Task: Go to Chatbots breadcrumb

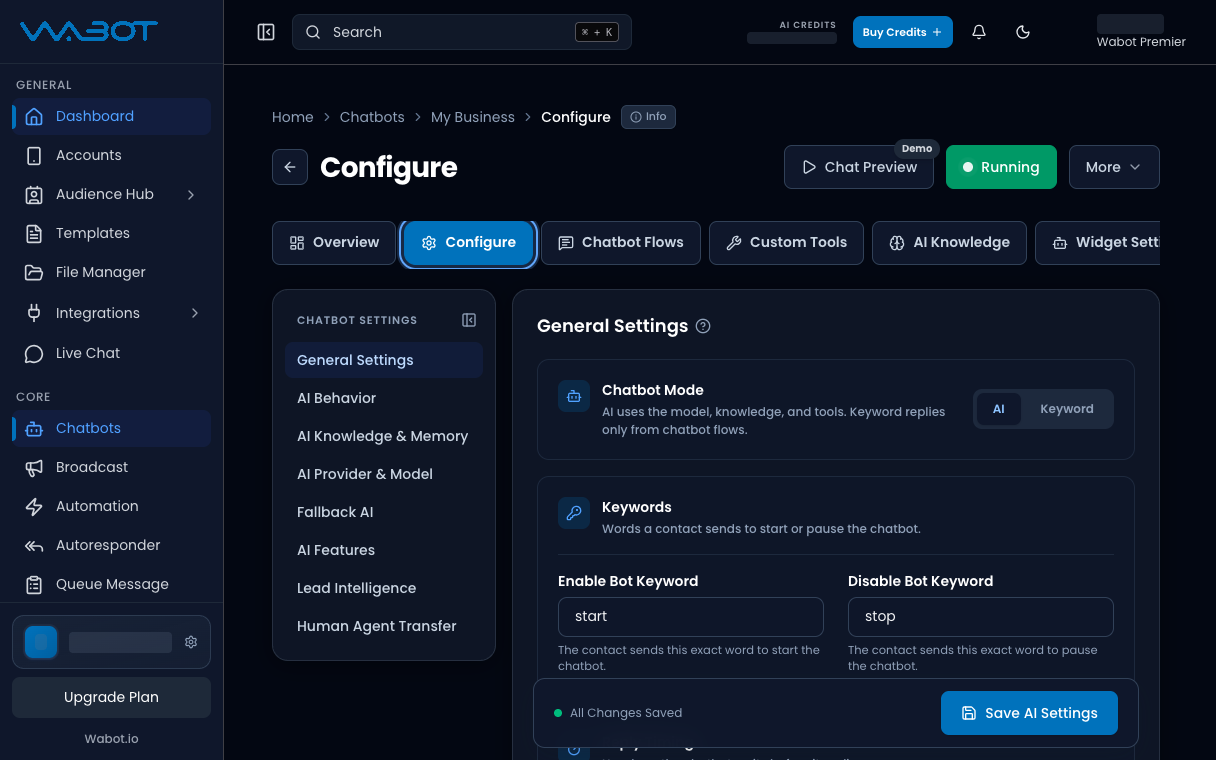Action: coord(372,117)
